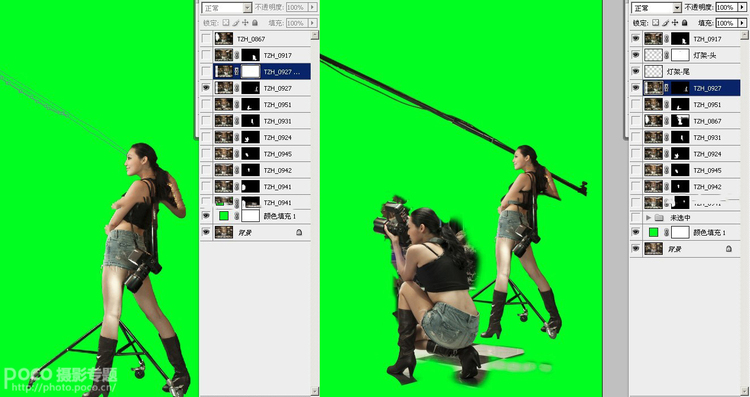Screen dimensions: 750x397
Task: Hide the 灯架-尾 layer
Action: click(635, 72)
